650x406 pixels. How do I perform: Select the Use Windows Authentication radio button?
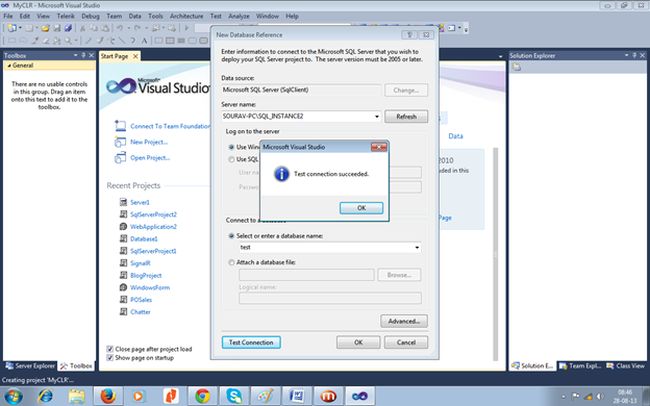tap(231, 147)
